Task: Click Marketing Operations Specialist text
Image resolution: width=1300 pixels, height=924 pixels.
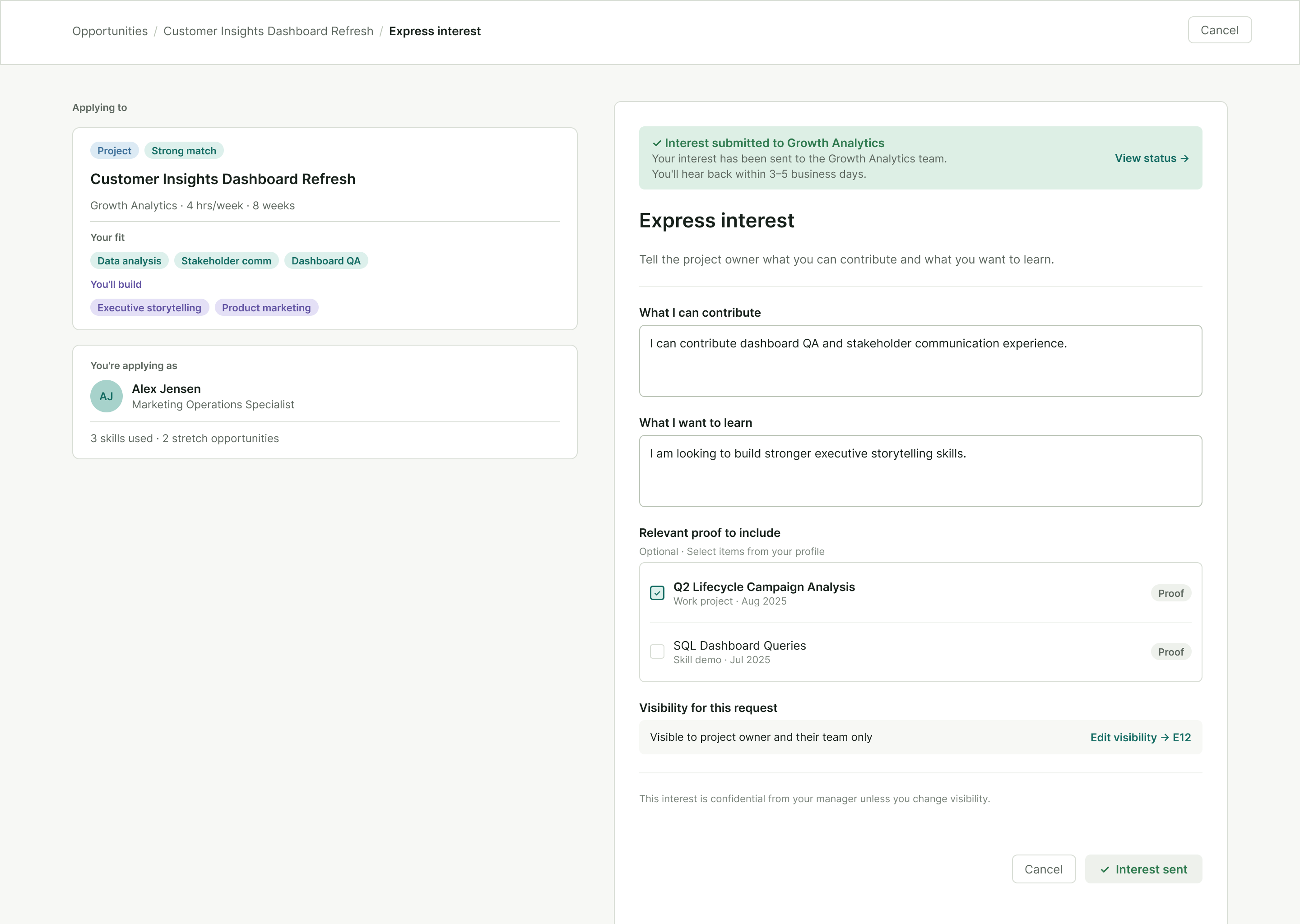Action: [x=213, y=405]
